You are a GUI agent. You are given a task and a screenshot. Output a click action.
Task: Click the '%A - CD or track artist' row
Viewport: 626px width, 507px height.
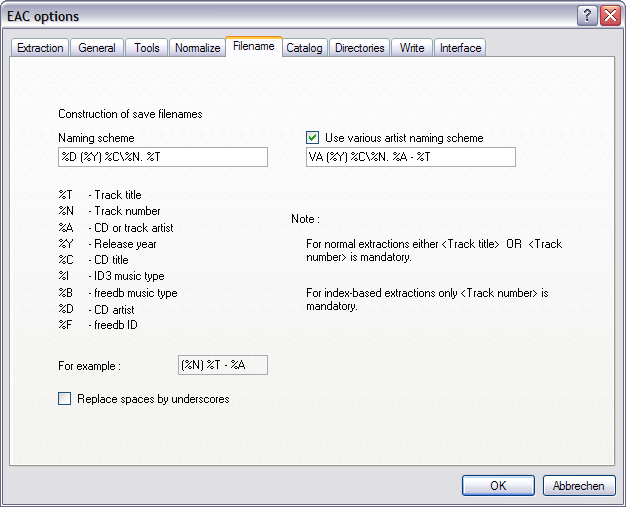coord(116,228)
